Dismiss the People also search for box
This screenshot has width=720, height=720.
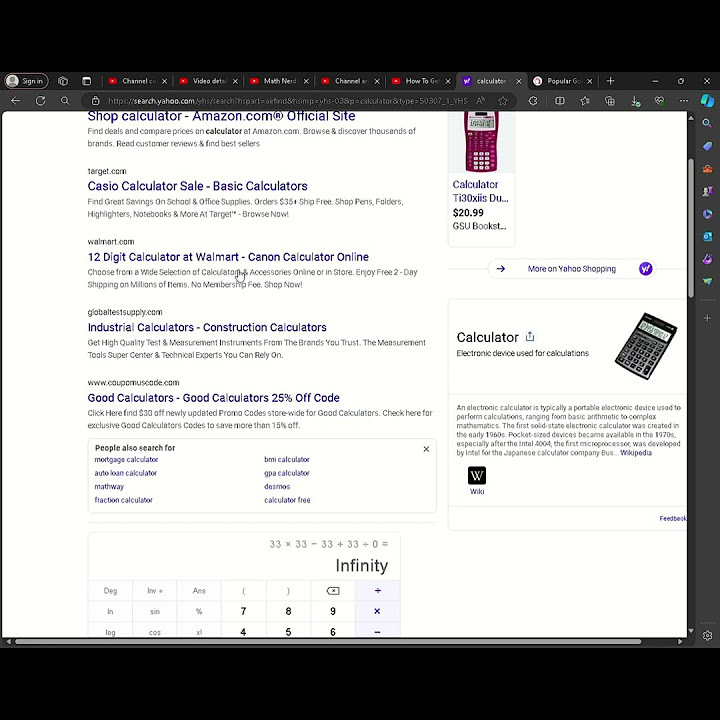tap(426, 449)
